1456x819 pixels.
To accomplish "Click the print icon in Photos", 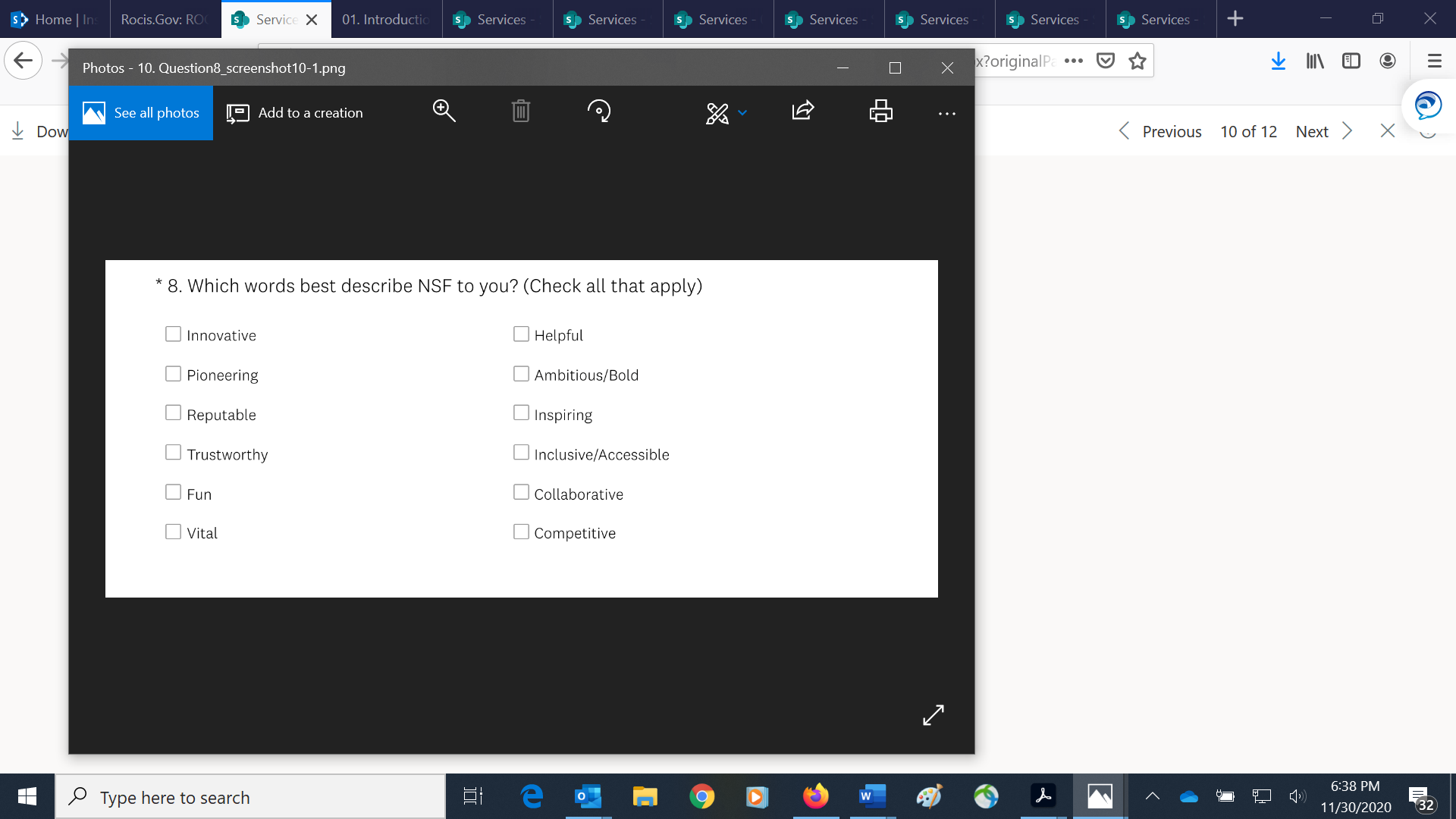I will coord(880,111).
